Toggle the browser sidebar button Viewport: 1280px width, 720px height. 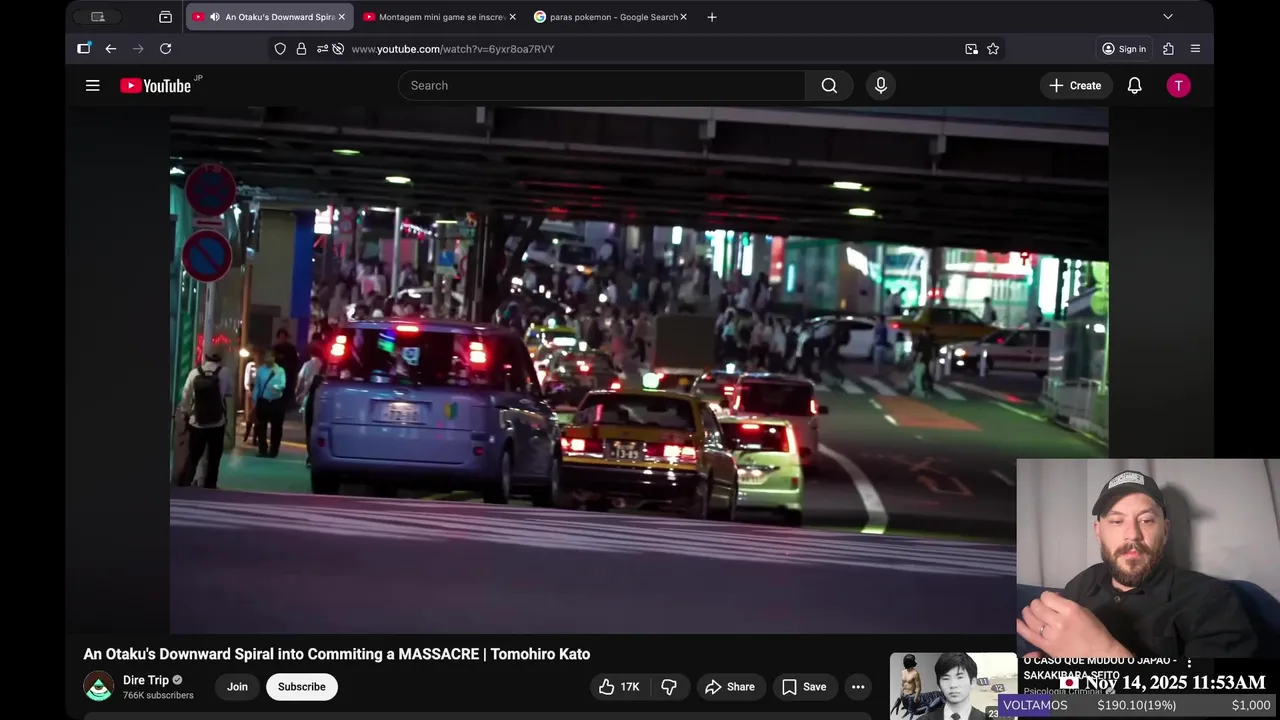84,49
